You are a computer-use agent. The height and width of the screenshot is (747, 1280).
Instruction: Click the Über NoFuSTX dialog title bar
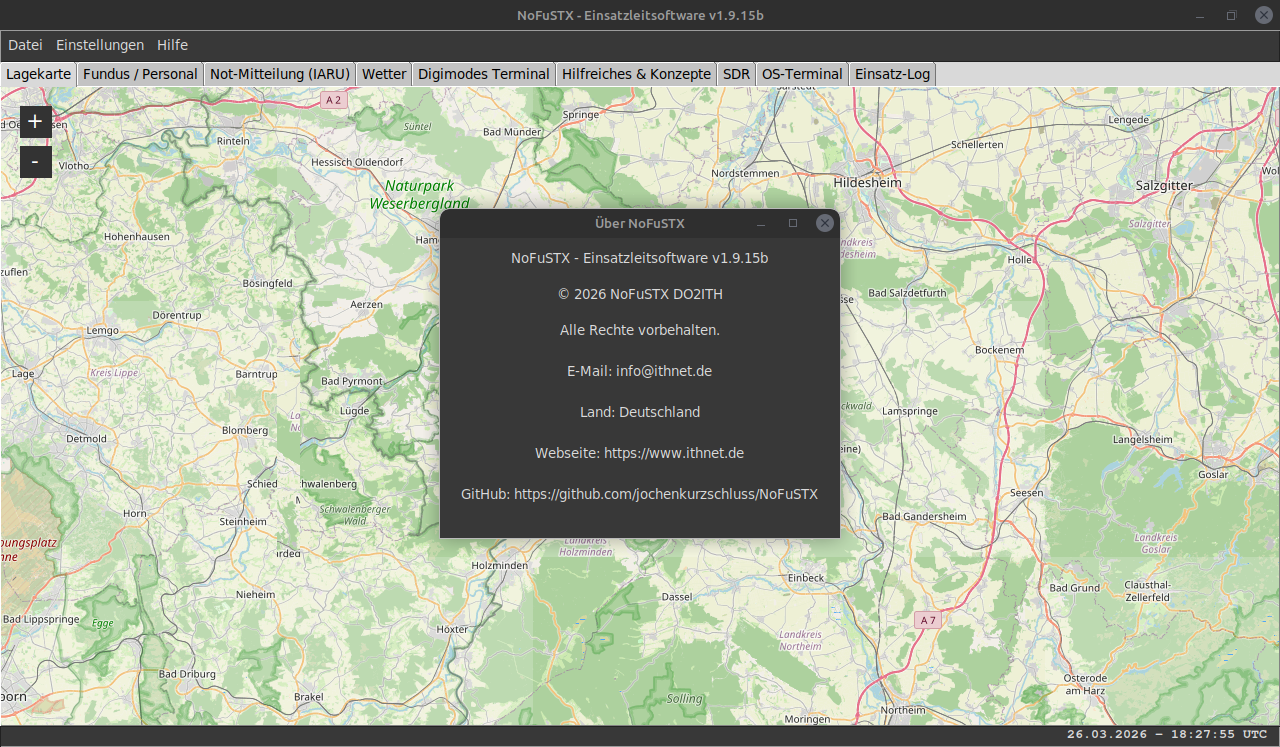click(x=640, y=223)
